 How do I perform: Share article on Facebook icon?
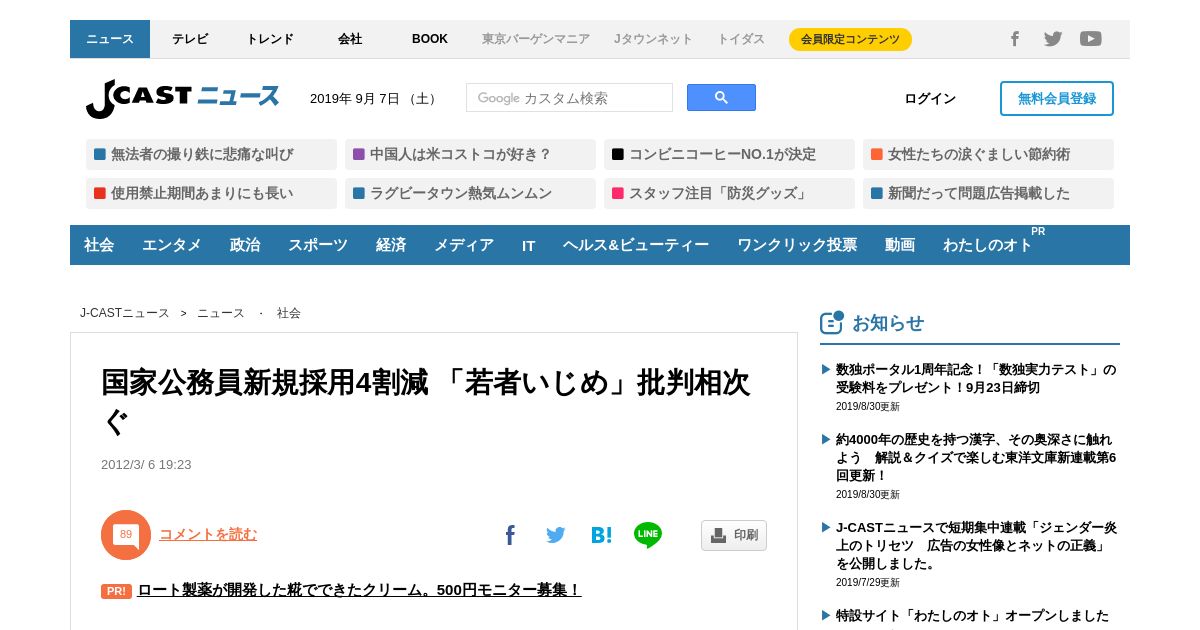coord(510,535)
